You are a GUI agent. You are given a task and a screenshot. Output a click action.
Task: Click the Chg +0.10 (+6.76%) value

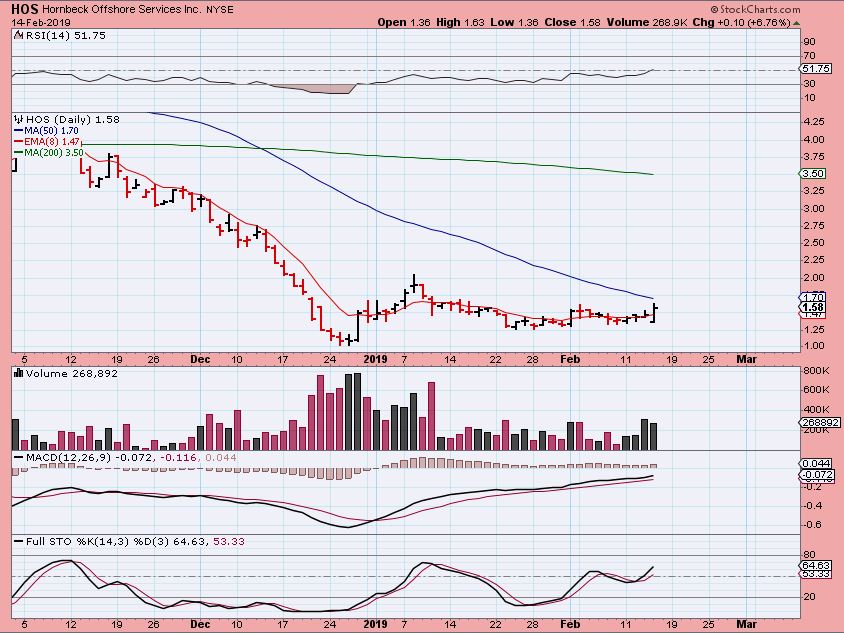(x=741, y=23)
